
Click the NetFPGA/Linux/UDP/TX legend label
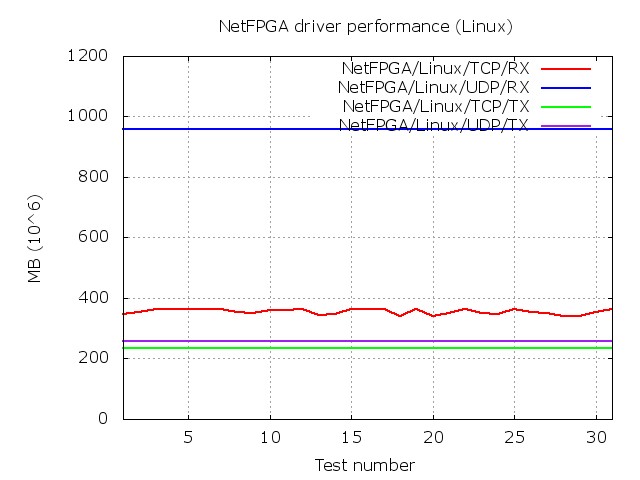[434, 125]
